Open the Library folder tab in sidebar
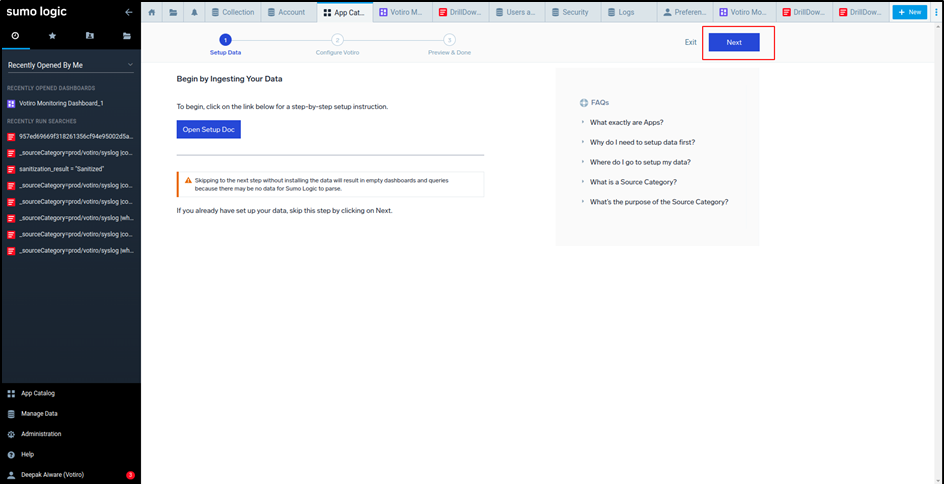Screen dimensions: 944x484 tap(126, 36)
